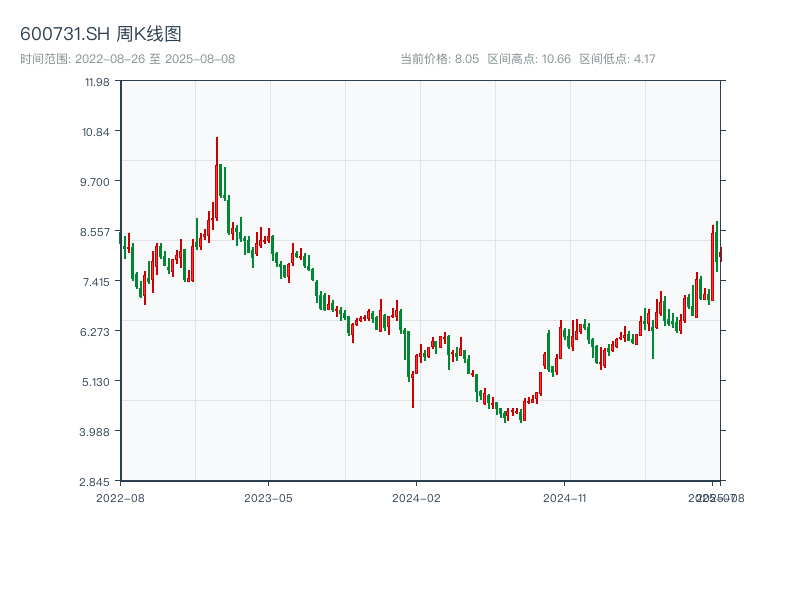
Task: Click the 7.415 y-axis price label
Action: point(97,282)
